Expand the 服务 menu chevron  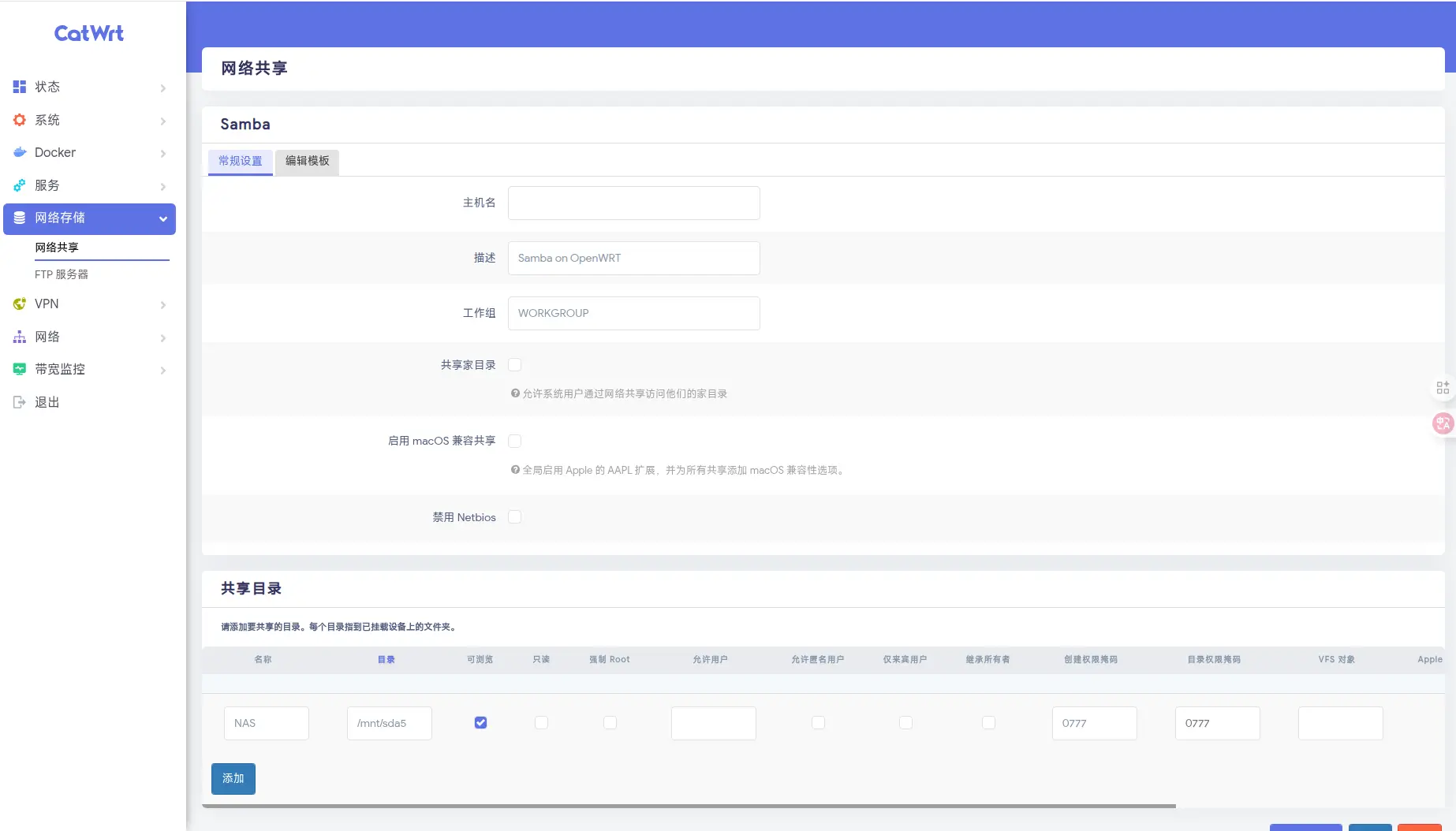(163, 186)
